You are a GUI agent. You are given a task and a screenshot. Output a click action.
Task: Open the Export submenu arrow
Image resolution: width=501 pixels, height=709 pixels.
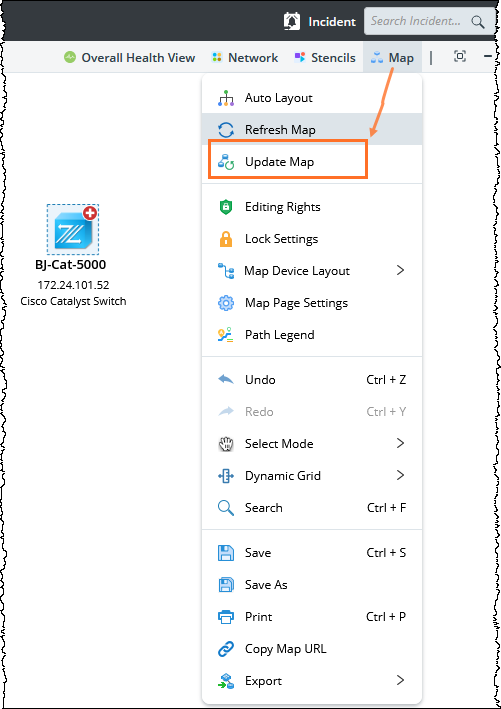click(x=400, y=681)
